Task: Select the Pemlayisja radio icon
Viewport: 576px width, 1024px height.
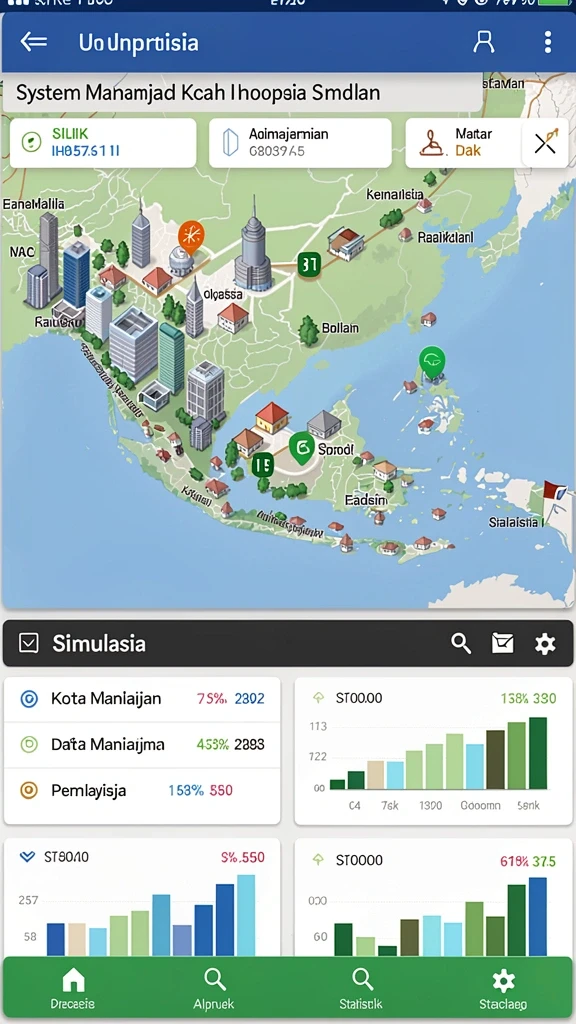Action: click(x=29, y=790)
